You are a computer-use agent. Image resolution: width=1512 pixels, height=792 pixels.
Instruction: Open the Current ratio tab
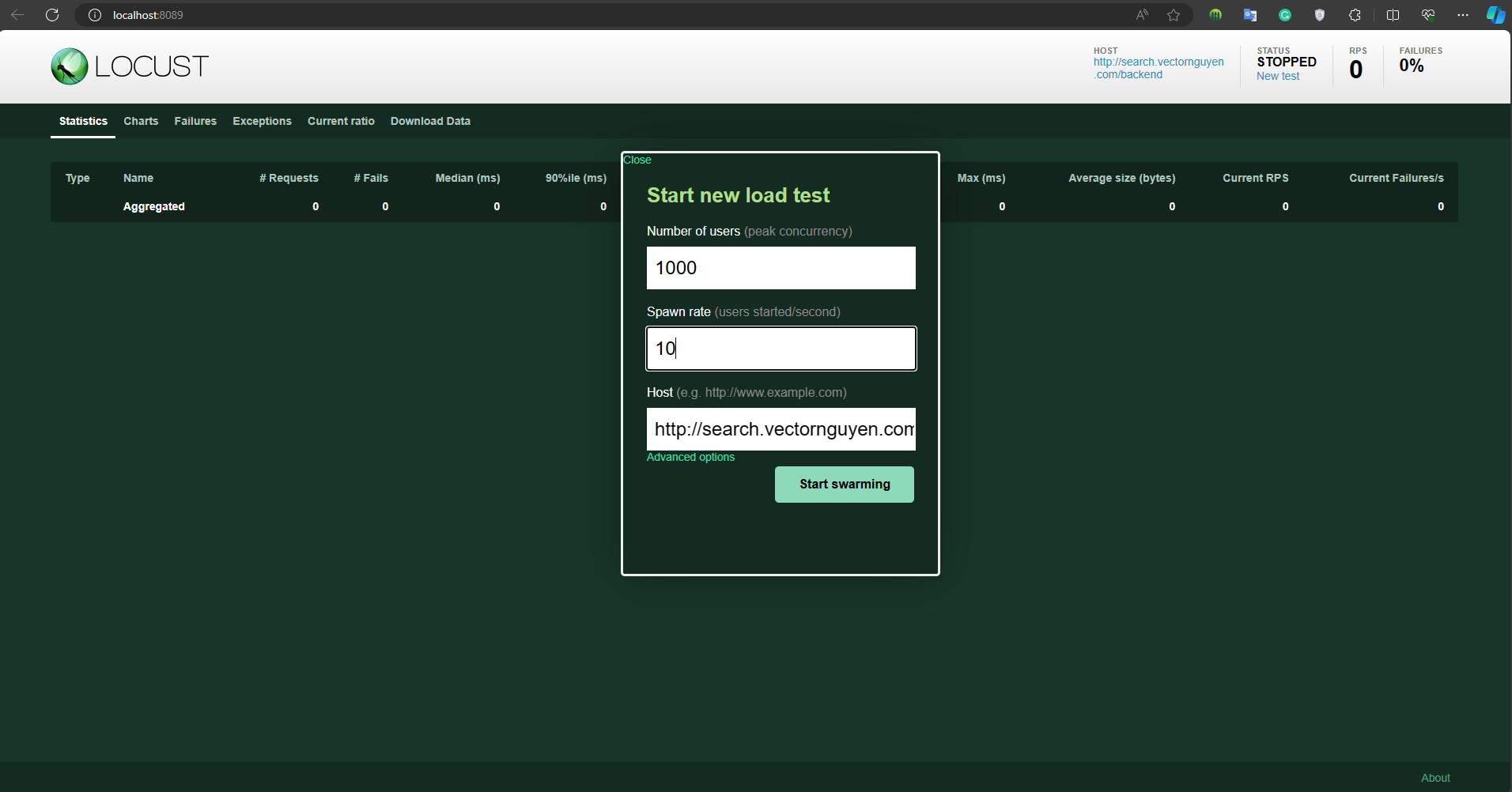click(x=341, y=121)
